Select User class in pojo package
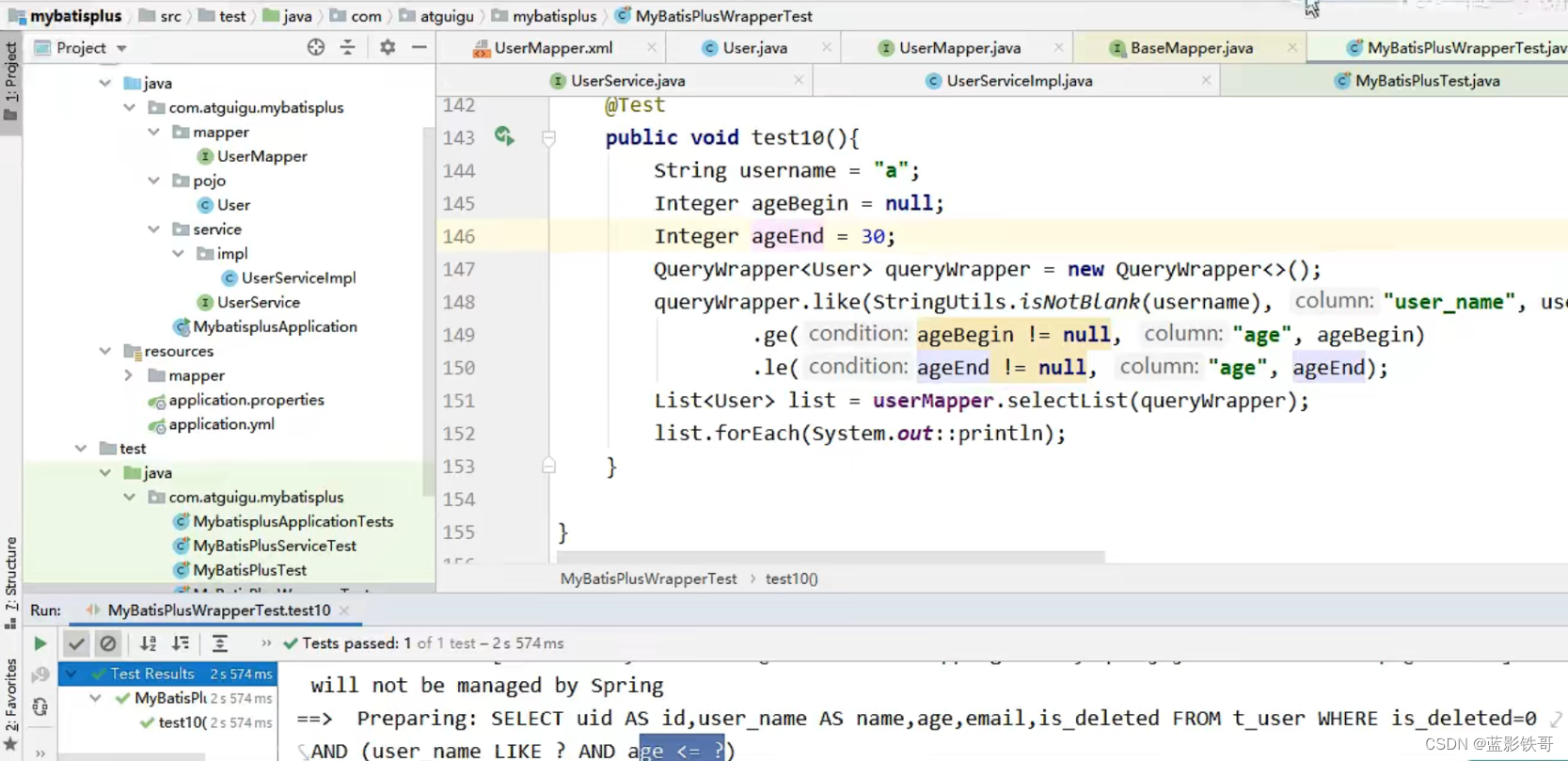The height and width of the screenshot is (761, 1568). 223,205
